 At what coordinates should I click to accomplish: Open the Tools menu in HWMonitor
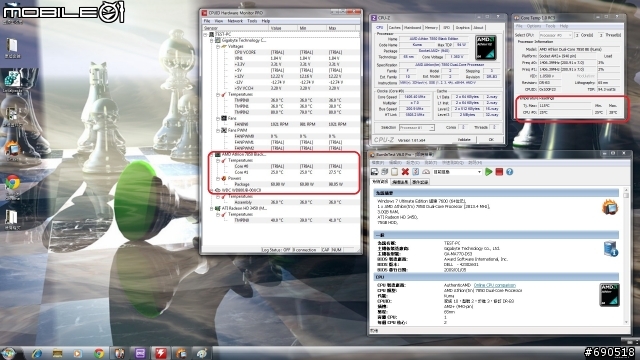point(252,21)
